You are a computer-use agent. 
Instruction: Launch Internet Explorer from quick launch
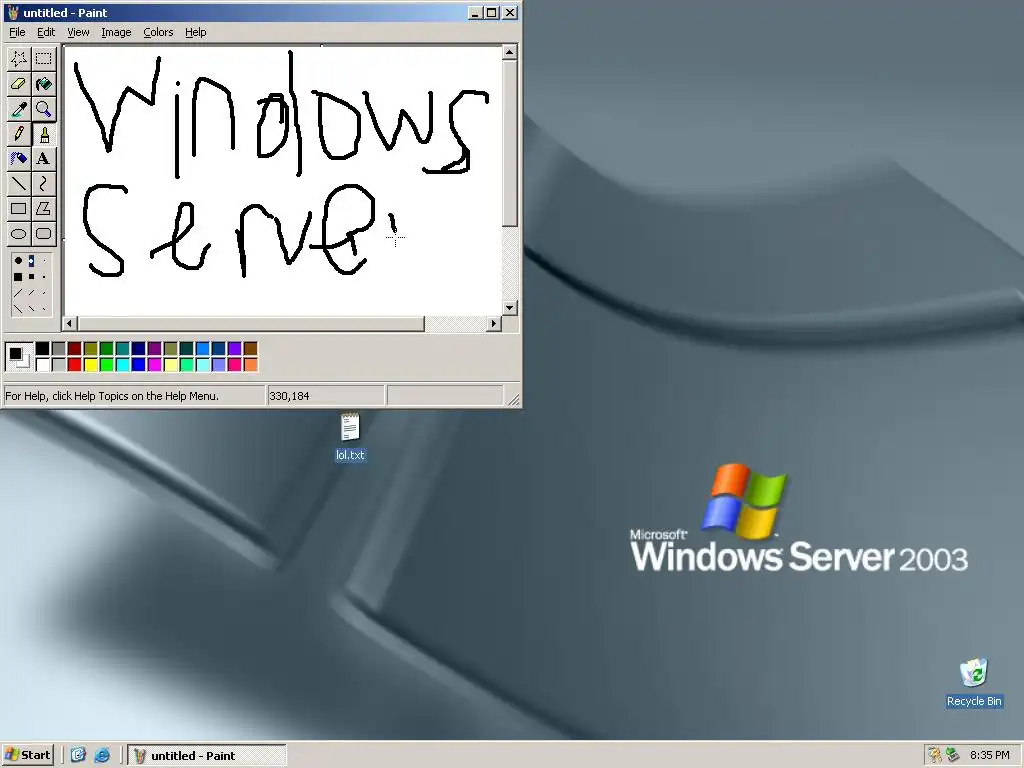[103, 755]
